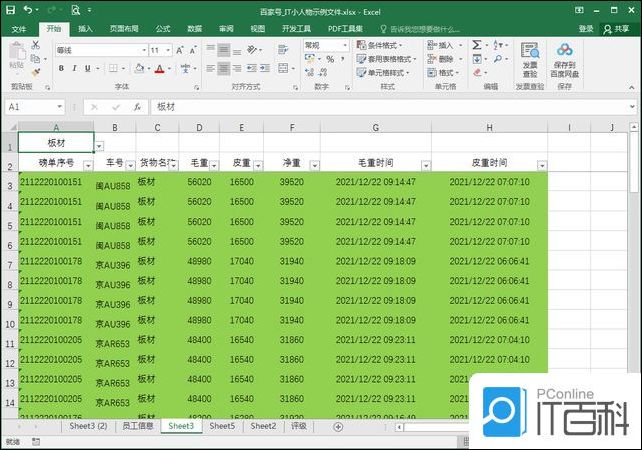The width and height of the screenshot is (642, 450).
Task: Open the filter dropdown for 车号 column
Action: [x=130, y=165]
